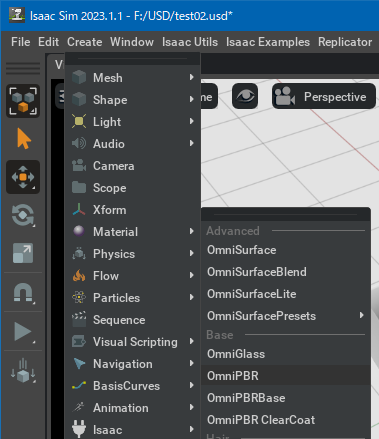Open the Perspective camera dropdown

tap(324, 96)
